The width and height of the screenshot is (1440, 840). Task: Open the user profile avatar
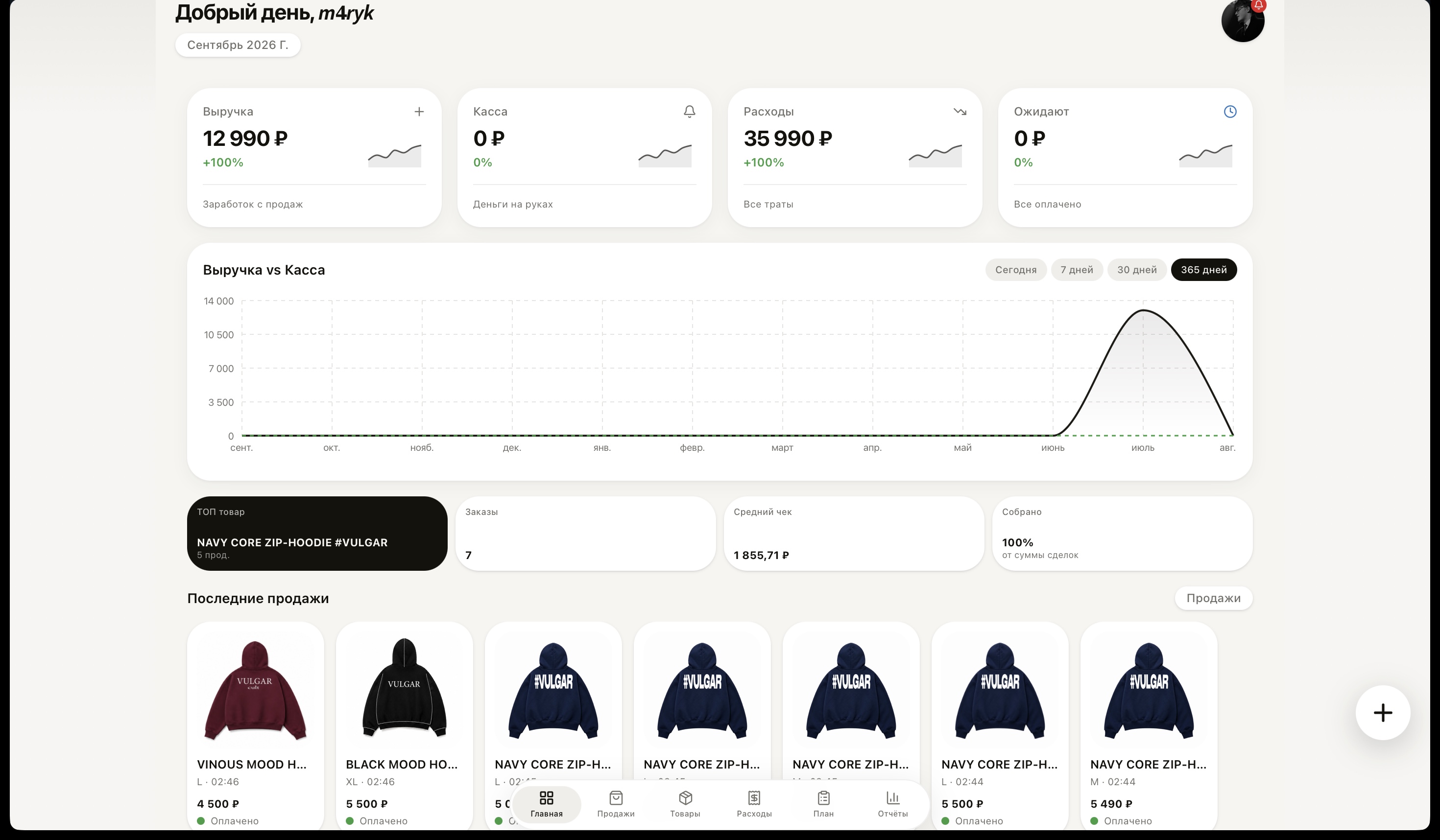click(1242, 21)
